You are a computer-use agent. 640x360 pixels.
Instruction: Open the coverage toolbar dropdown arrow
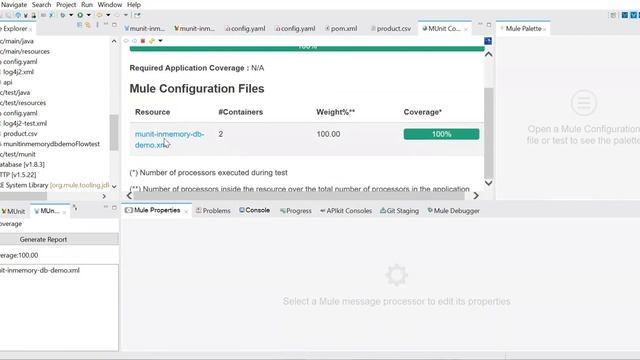(160, 41)
